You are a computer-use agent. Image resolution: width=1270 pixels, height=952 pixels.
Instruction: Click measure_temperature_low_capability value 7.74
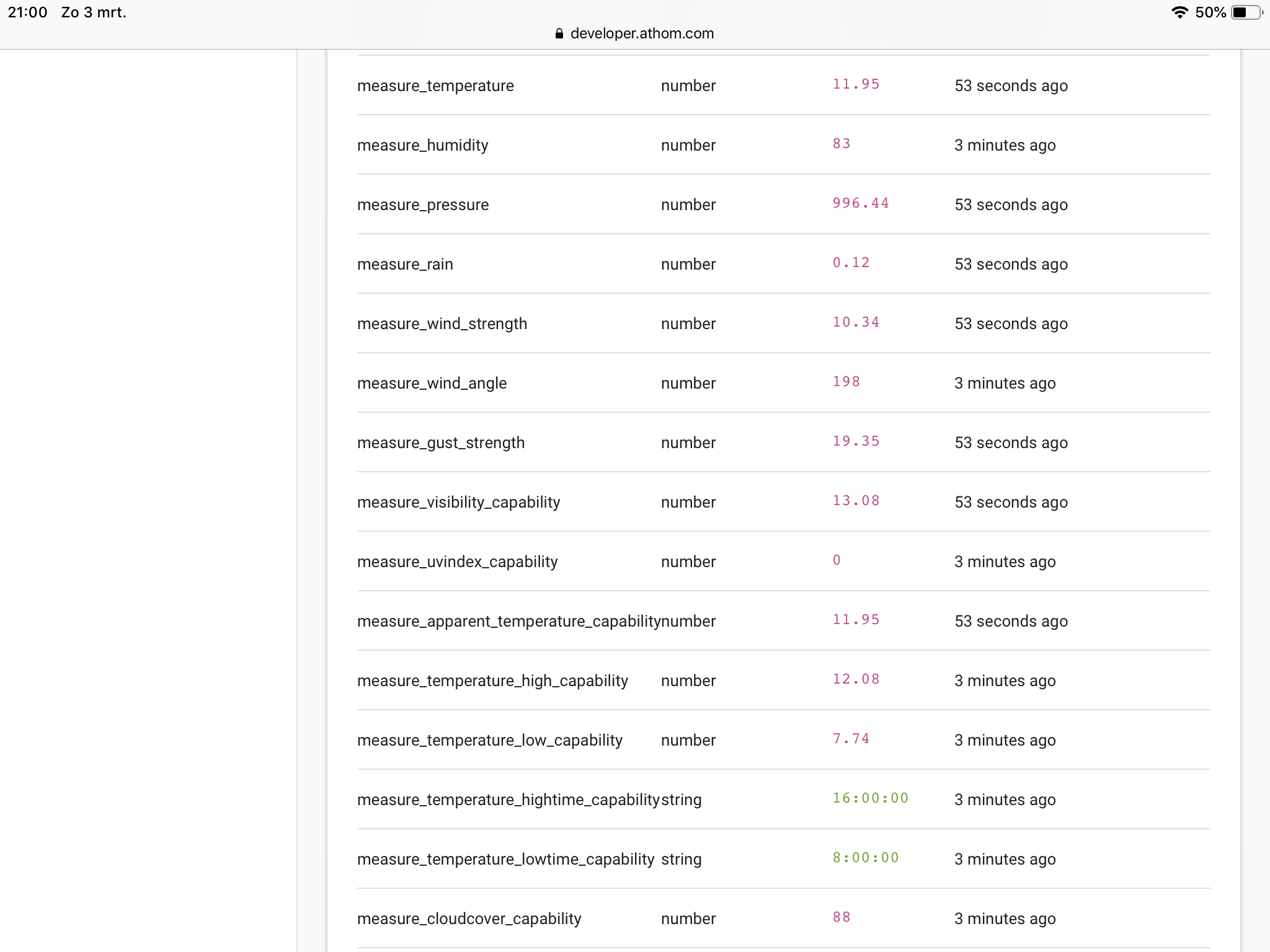[850, 739]
